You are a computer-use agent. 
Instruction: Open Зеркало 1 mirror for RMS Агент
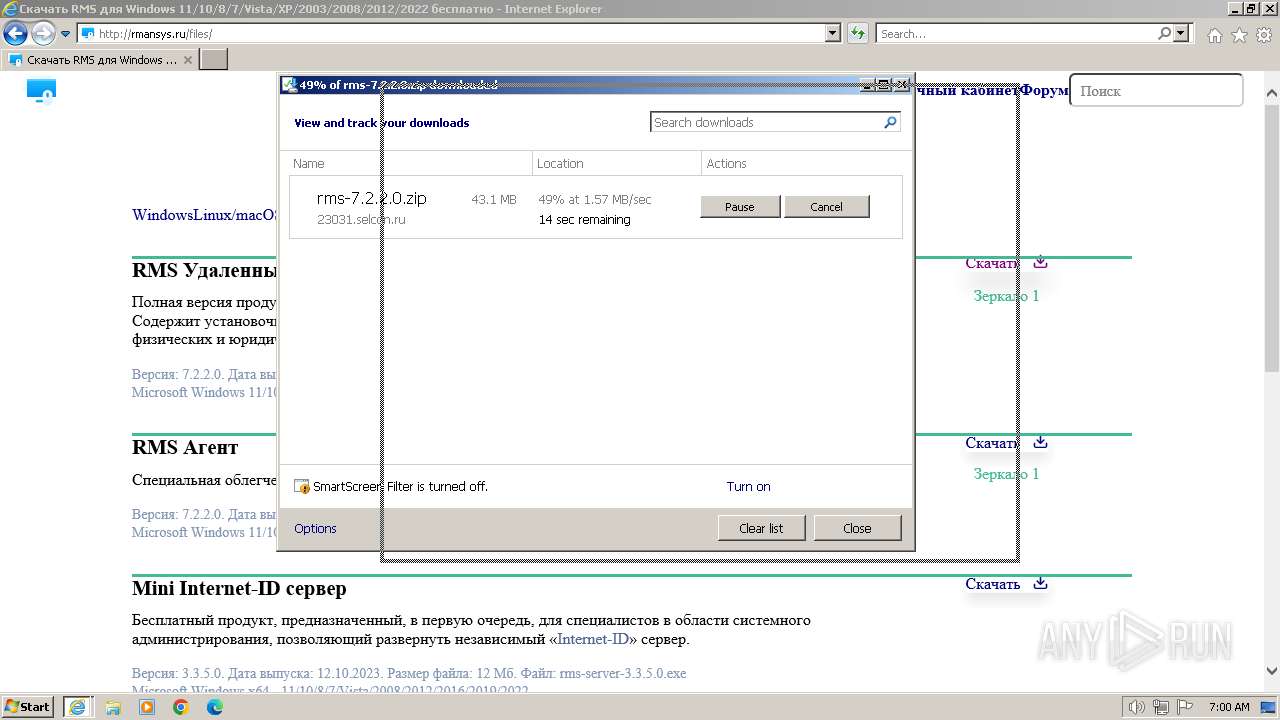pyautogui.click(x=1006, y=474)
